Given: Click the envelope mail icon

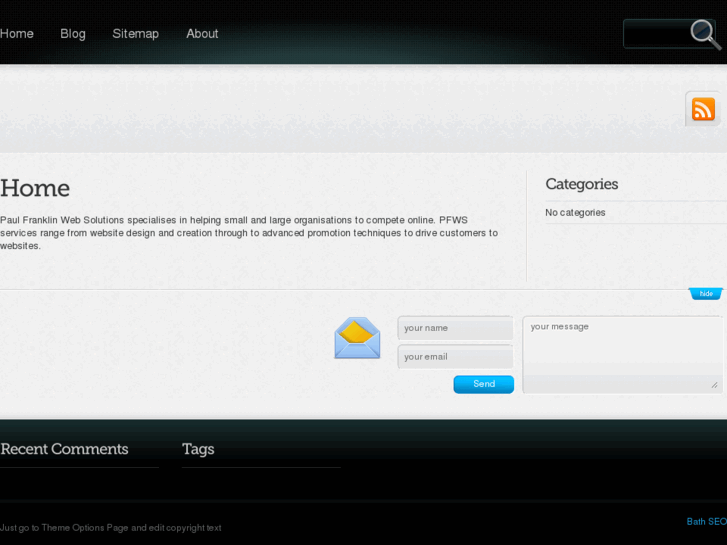Looking at the screenshot, I should click(357, 338).
